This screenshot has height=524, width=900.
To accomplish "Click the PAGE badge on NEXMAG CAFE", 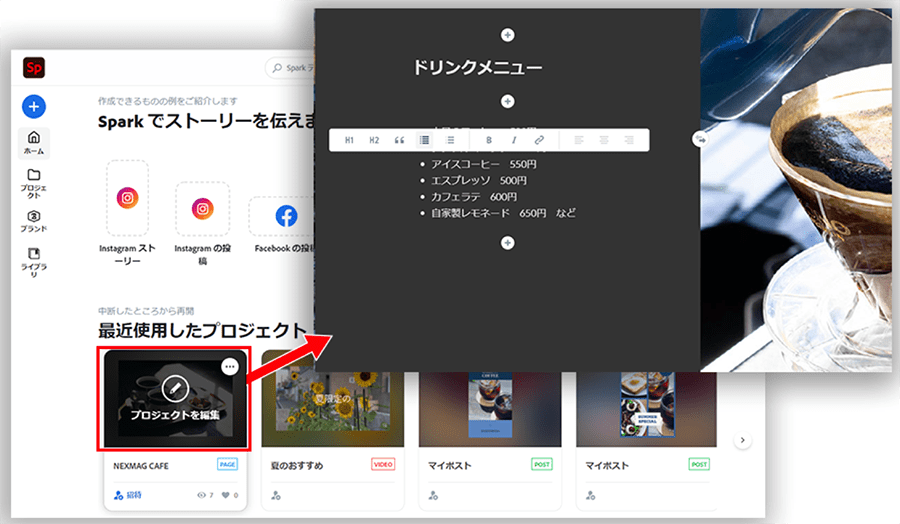I will pyautogui.click(x=227, y=464).
